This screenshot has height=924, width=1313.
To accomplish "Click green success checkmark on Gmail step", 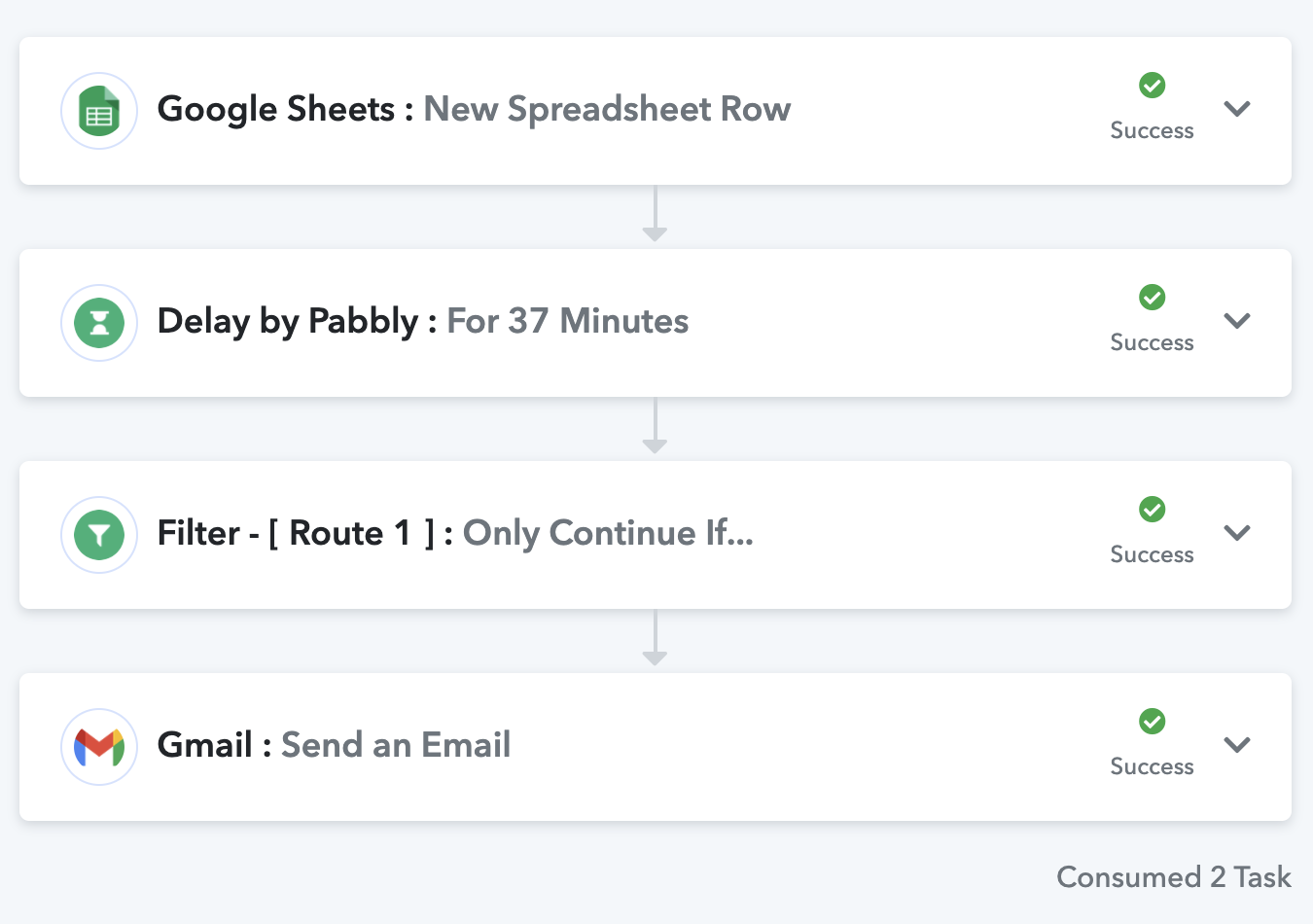I will 1153,722.
